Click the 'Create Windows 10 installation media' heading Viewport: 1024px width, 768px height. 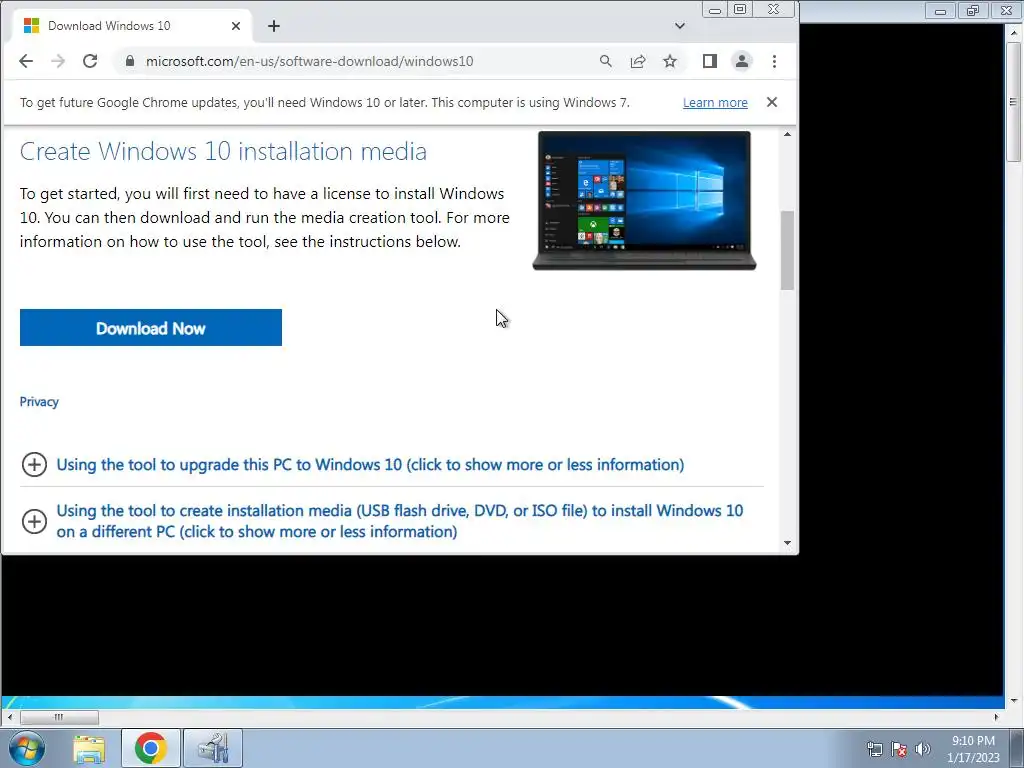[x=223, y=152]
